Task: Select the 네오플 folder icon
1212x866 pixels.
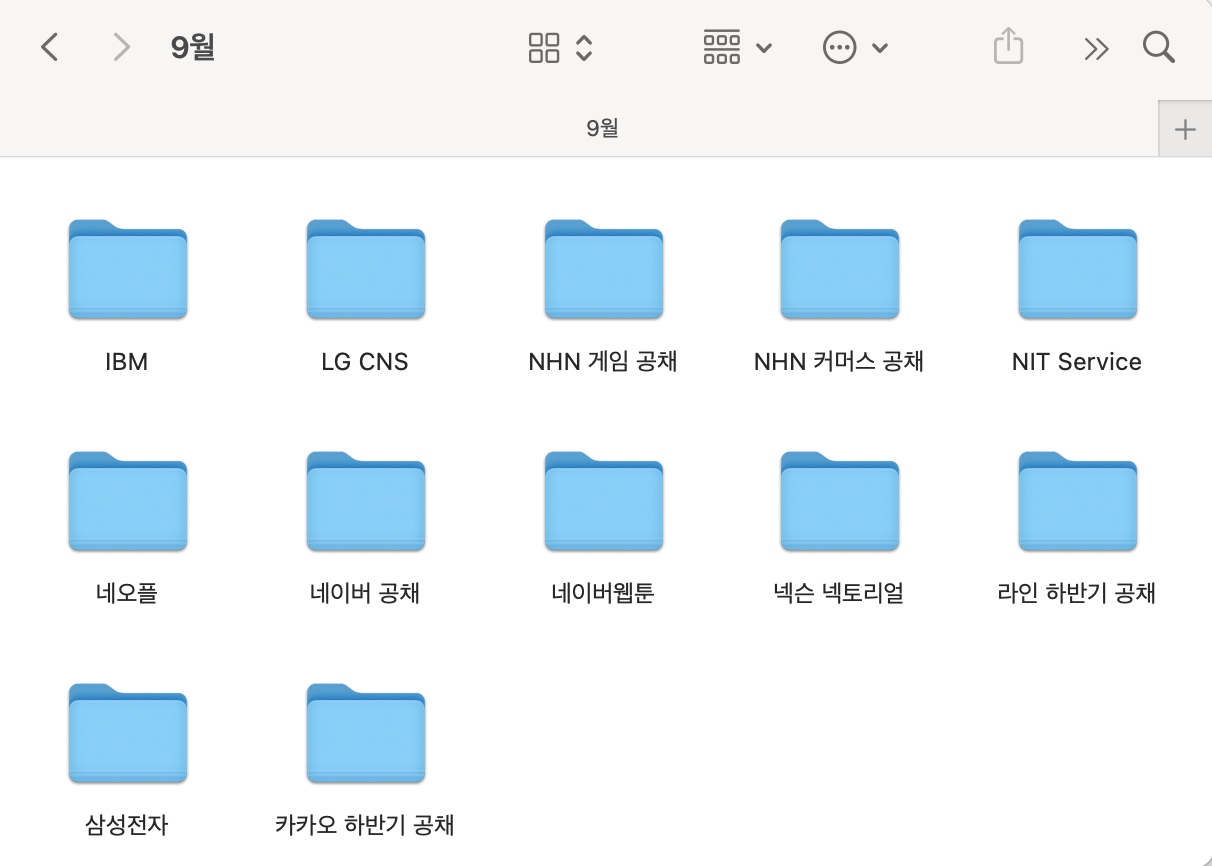Action: [x=128, y=501]
